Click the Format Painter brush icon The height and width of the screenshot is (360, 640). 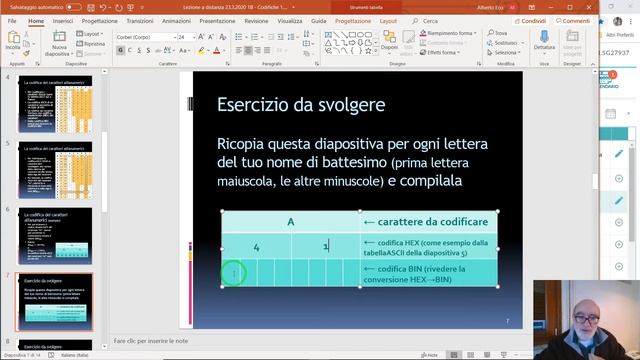tap(27, 53)
